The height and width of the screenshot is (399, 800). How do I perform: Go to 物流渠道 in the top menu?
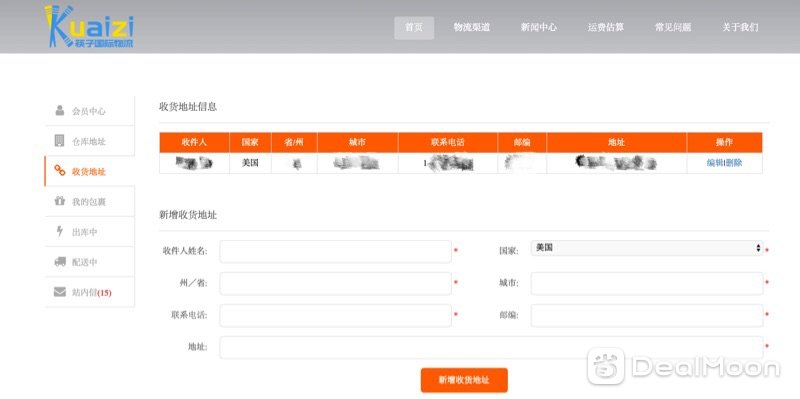point(471,28)
